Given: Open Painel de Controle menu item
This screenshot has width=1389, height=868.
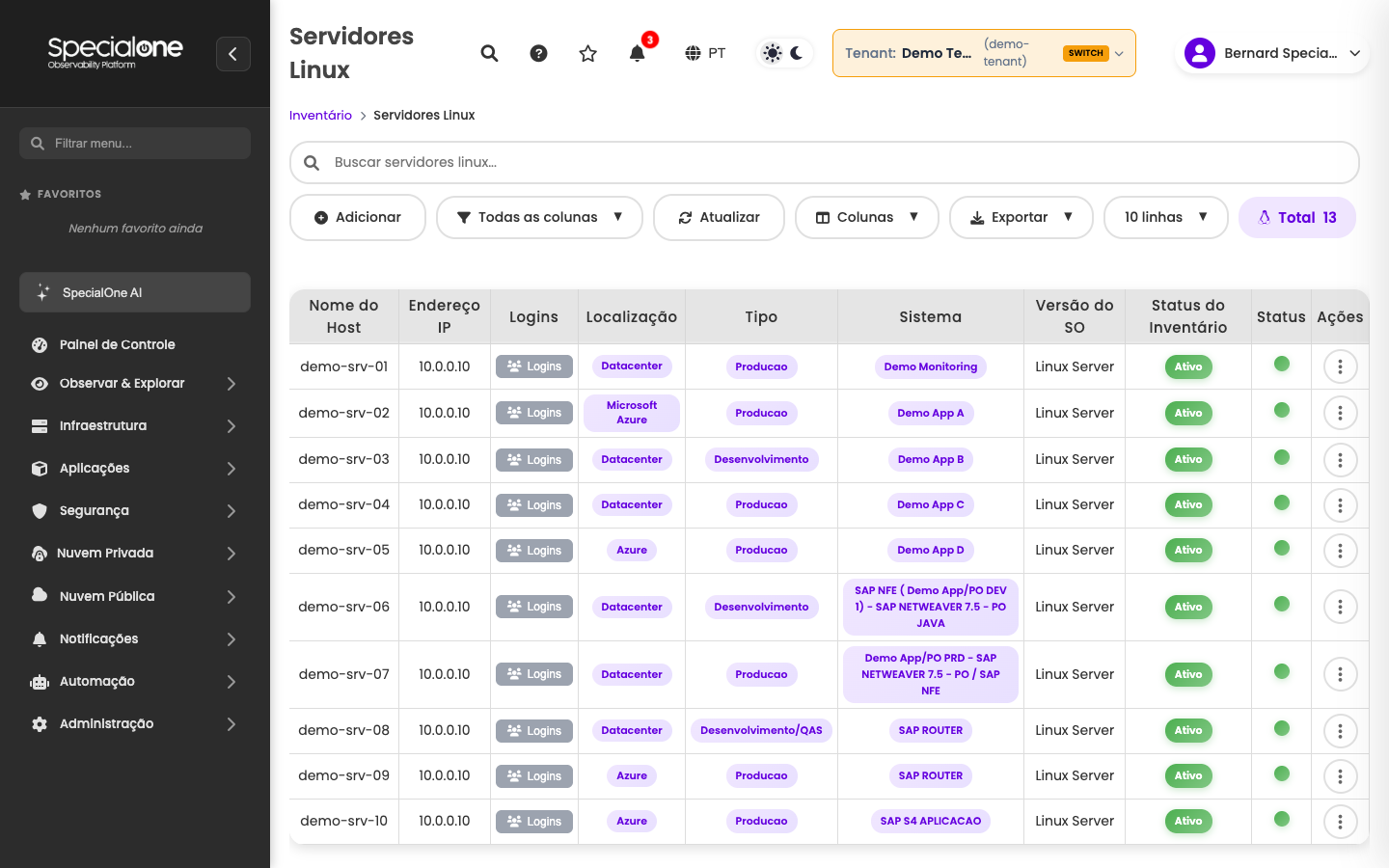Looking at the screenshot, I should pos(135,344).
